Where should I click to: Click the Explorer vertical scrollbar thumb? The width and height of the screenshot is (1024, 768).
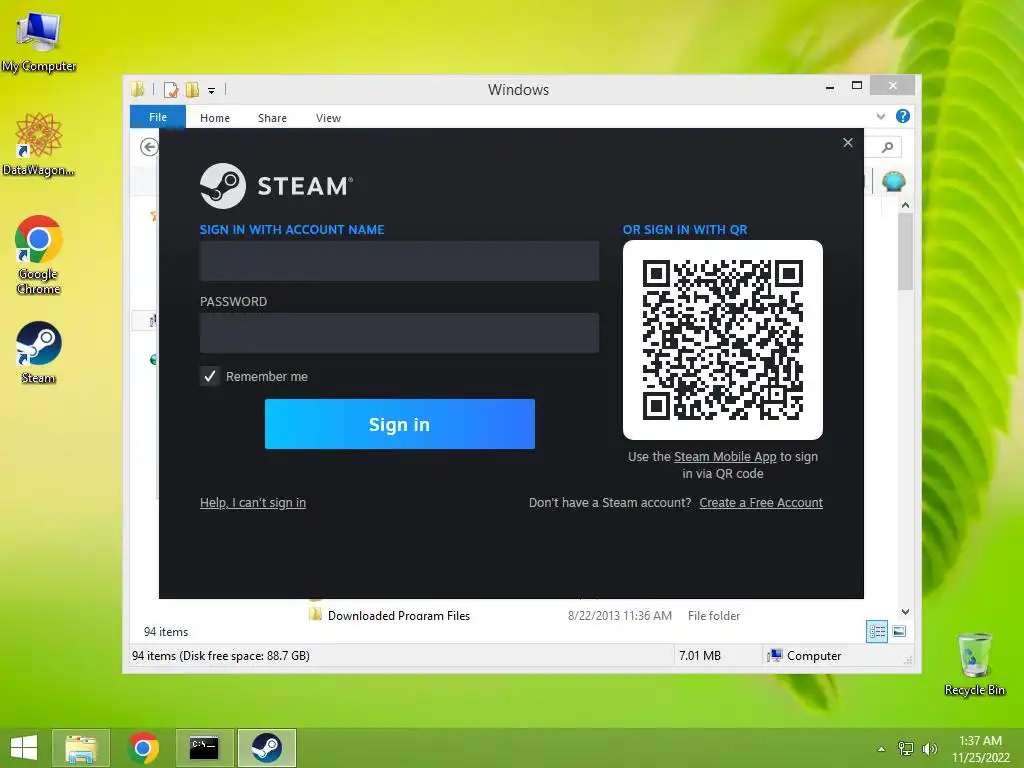click(x=905, y=251)
